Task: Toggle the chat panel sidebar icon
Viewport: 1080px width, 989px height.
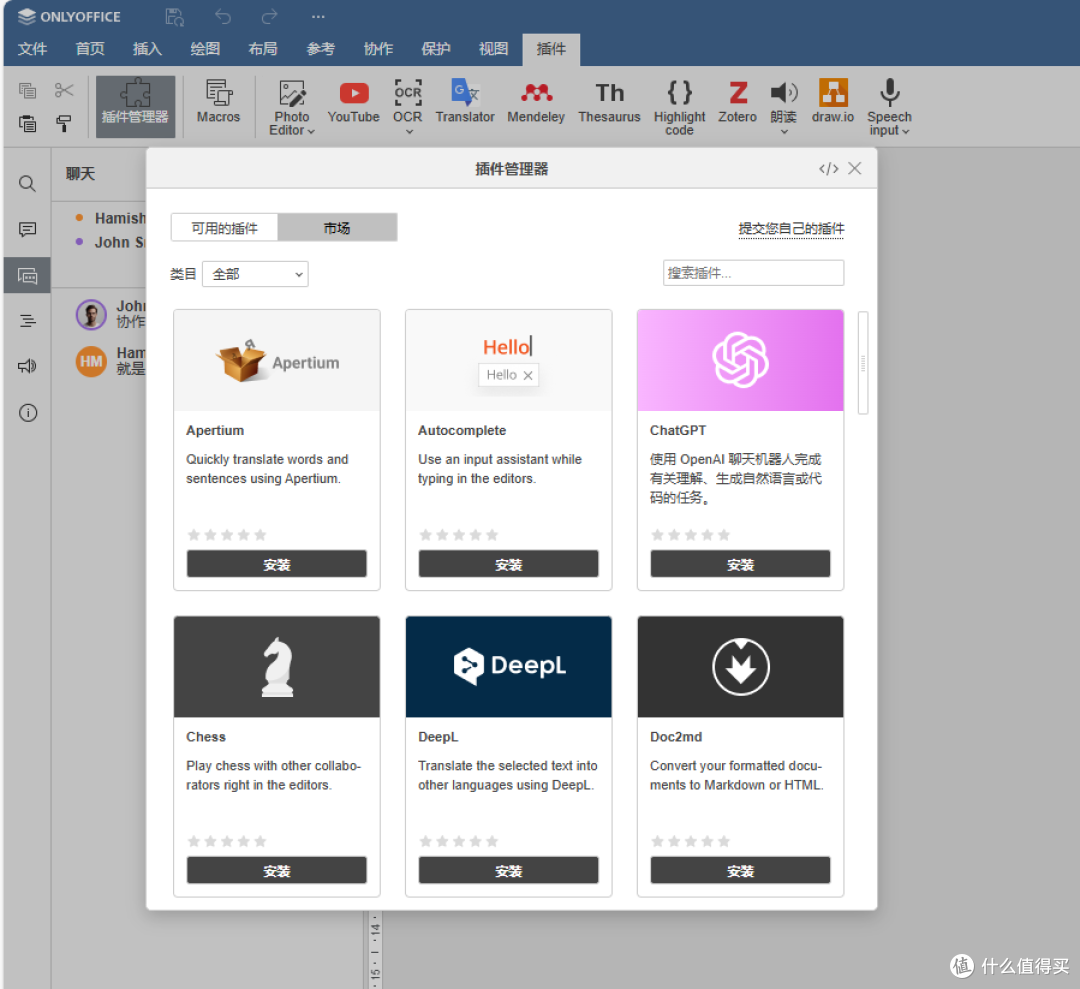Action: [27, 275]
